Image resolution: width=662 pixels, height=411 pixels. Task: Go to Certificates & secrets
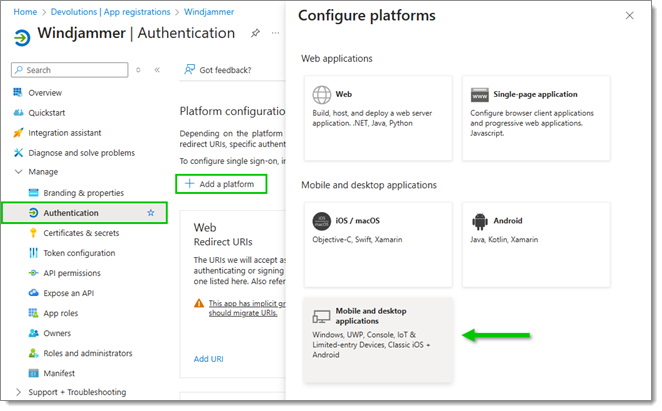pyautogui.click(x=81, y=233)
